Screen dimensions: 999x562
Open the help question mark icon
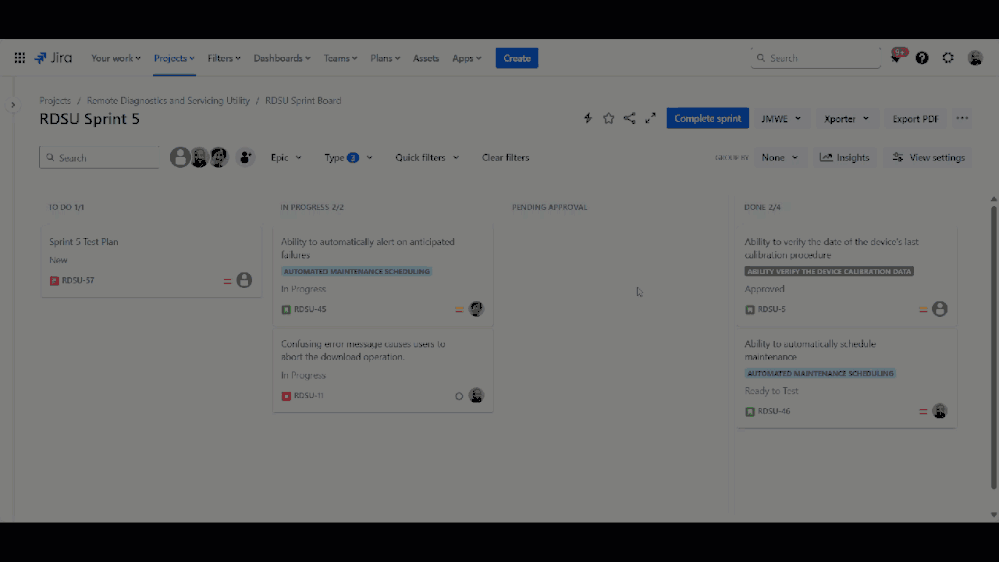922,58
